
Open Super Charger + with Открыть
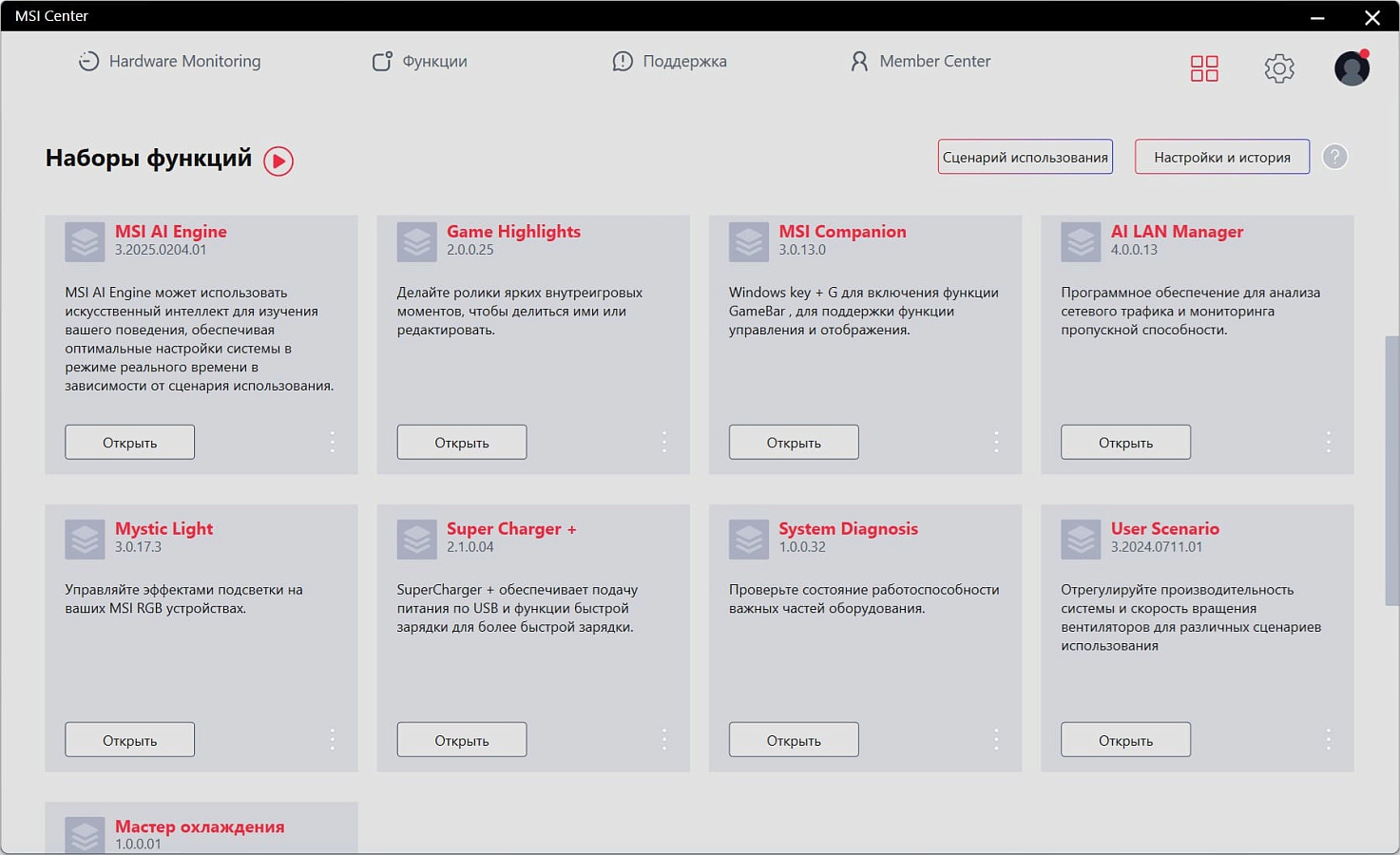tap(462, 739)
